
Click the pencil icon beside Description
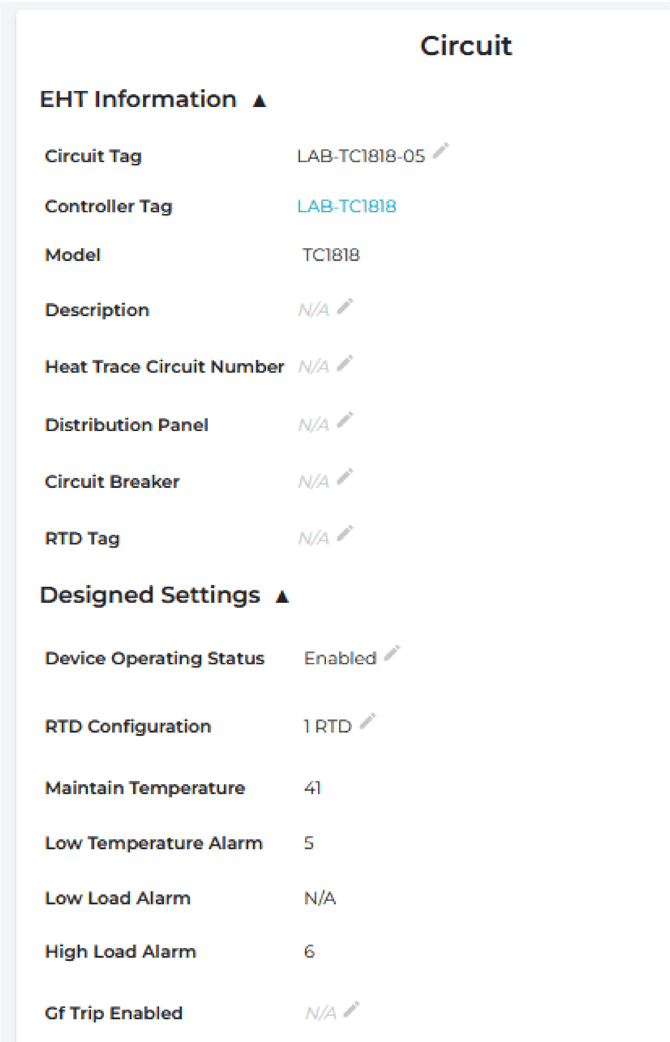(x=345, y=307)
